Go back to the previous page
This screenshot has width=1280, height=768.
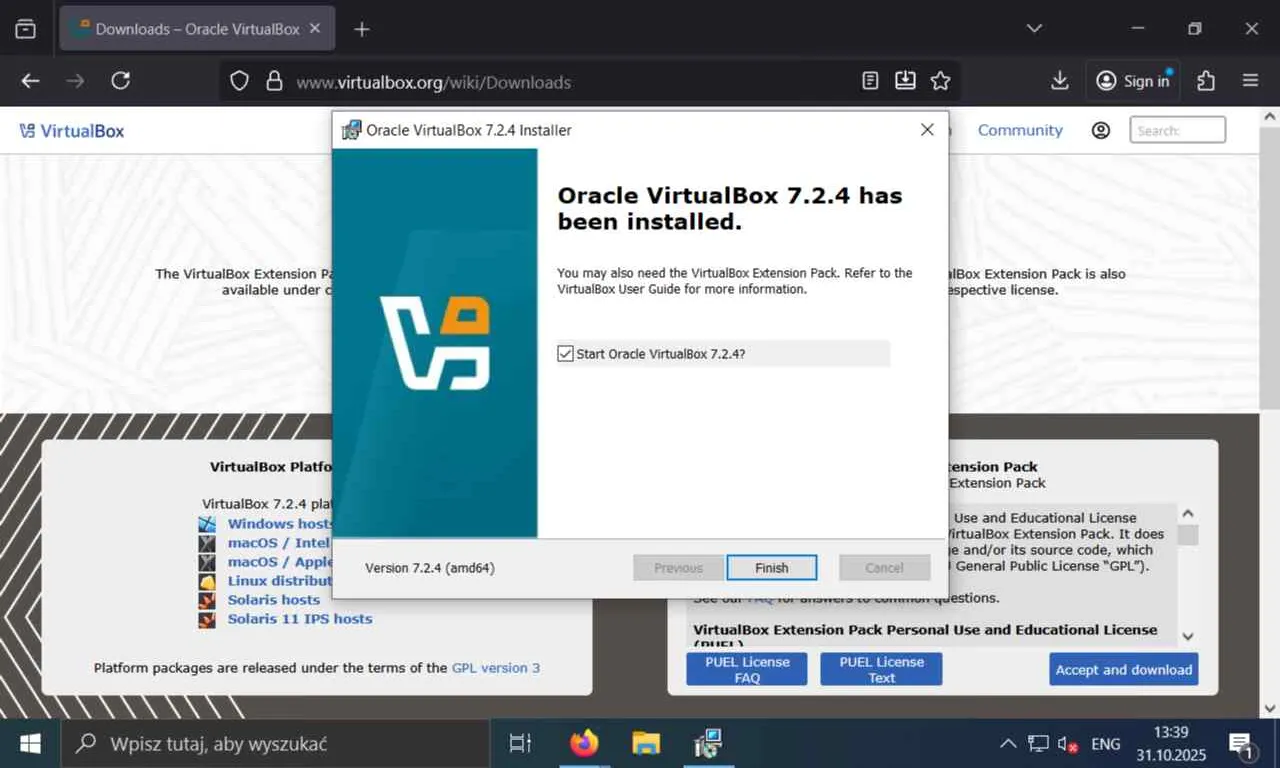31,81
